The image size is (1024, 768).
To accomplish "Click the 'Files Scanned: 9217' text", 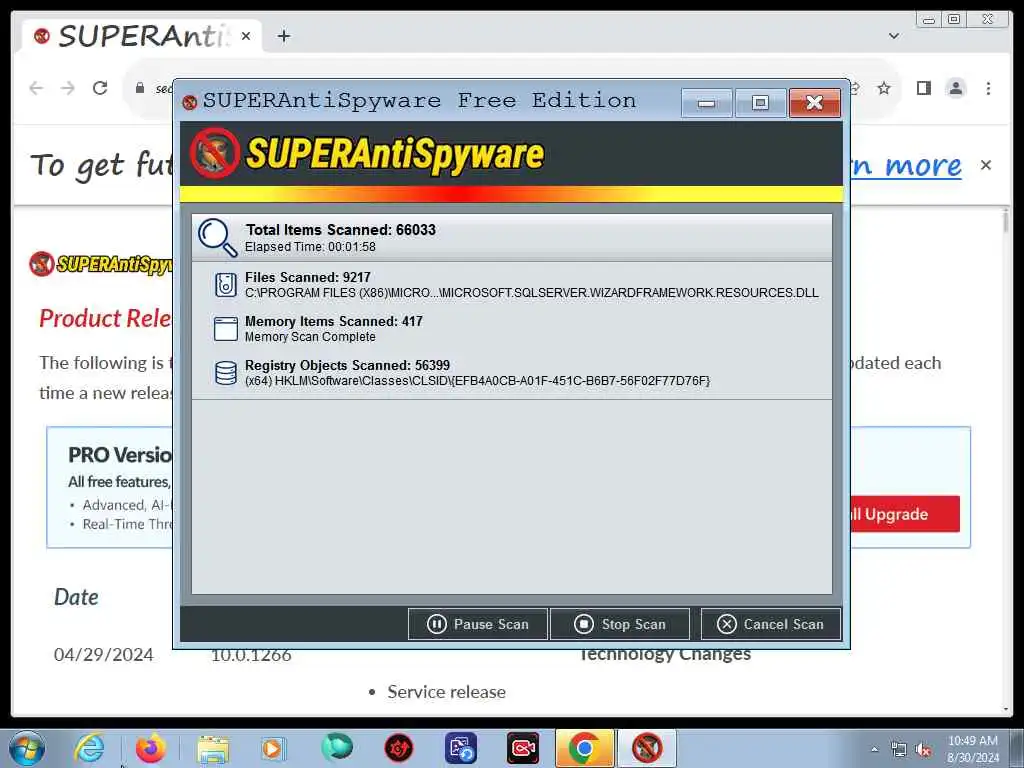I will (x=308, y=278).
